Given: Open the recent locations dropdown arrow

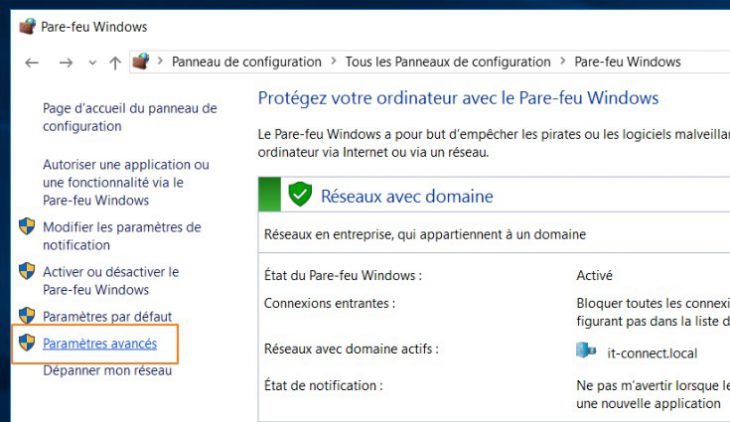Looking at the screenshot, I should tap(93, 62).
